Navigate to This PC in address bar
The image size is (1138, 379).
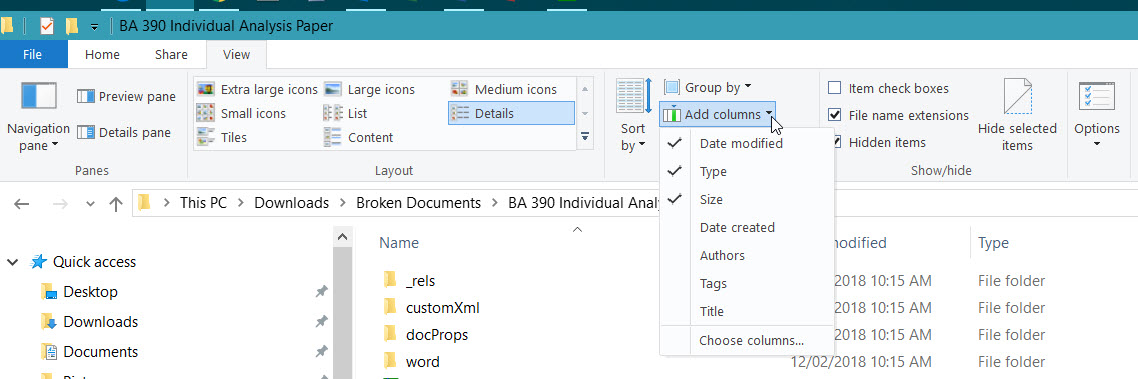click(203, 203)
